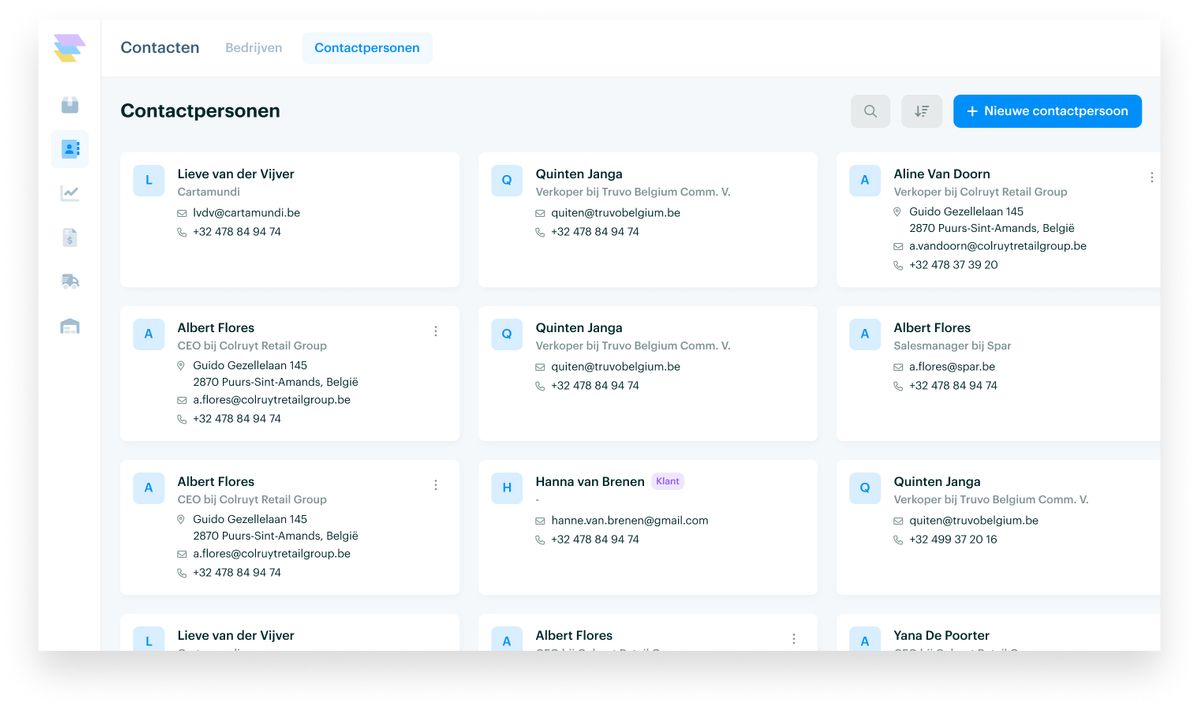The height and width of the screenshot is (710, 1200).
Task: Click email a.flores@spar.be
Action: [952, 367]
